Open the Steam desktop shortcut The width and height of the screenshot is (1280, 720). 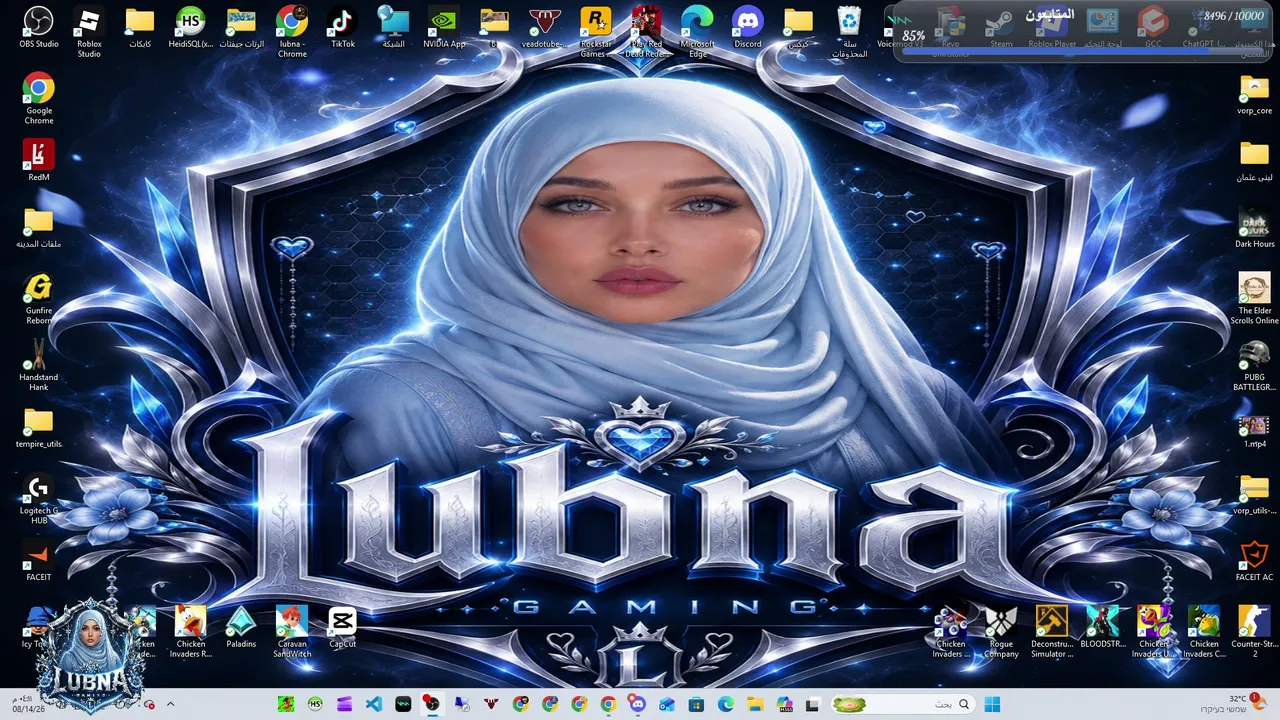[1001, 28]
